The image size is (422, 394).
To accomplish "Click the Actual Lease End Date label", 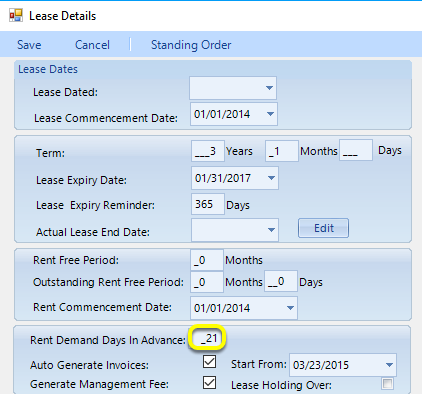I will pyautogui.click(x=93, y=232).
